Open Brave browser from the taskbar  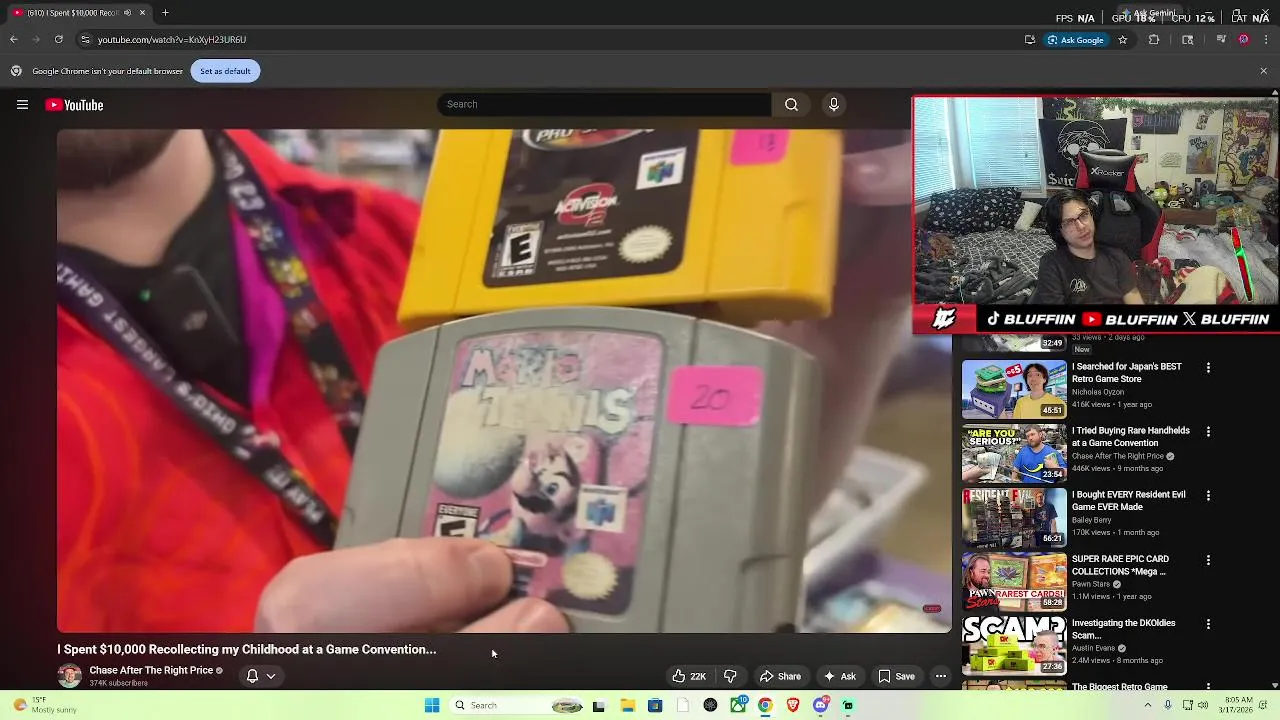coord(793,705)
